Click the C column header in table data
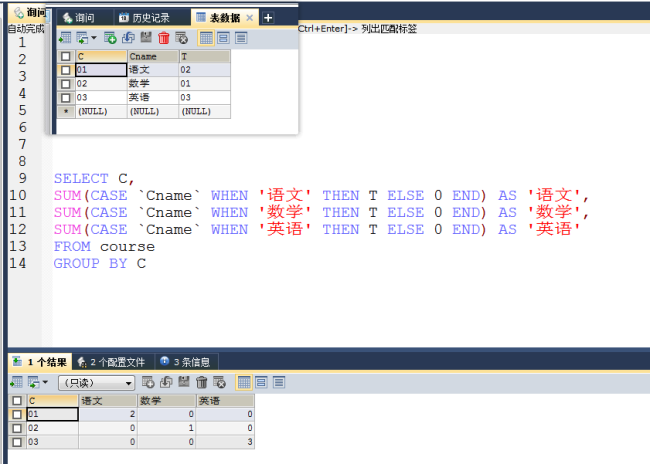The image size is (650, 464). pos(101,56)
